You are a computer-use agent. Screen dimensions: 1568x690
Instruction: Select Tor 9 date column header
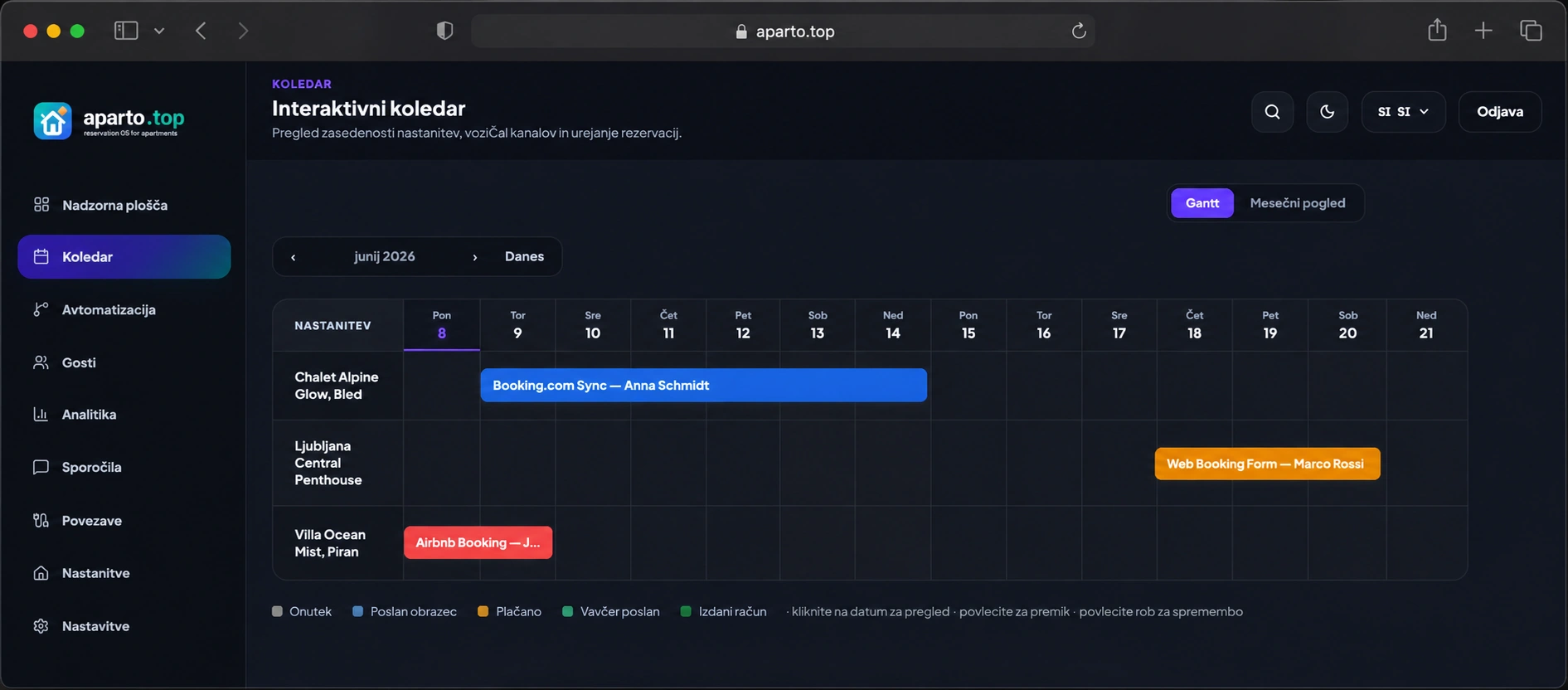pyautogui.click(x=517, y=325)
